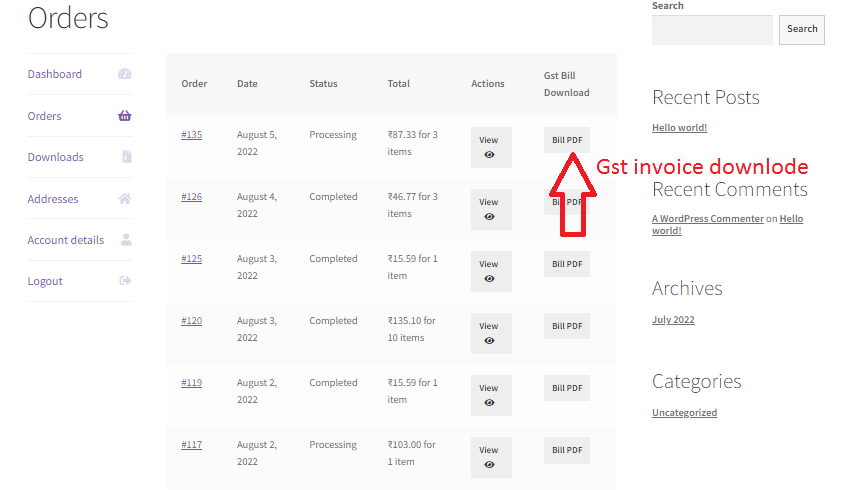
Task: Click the Dashboard gauge icon in sidebar
Action: (x=125, y=74)
